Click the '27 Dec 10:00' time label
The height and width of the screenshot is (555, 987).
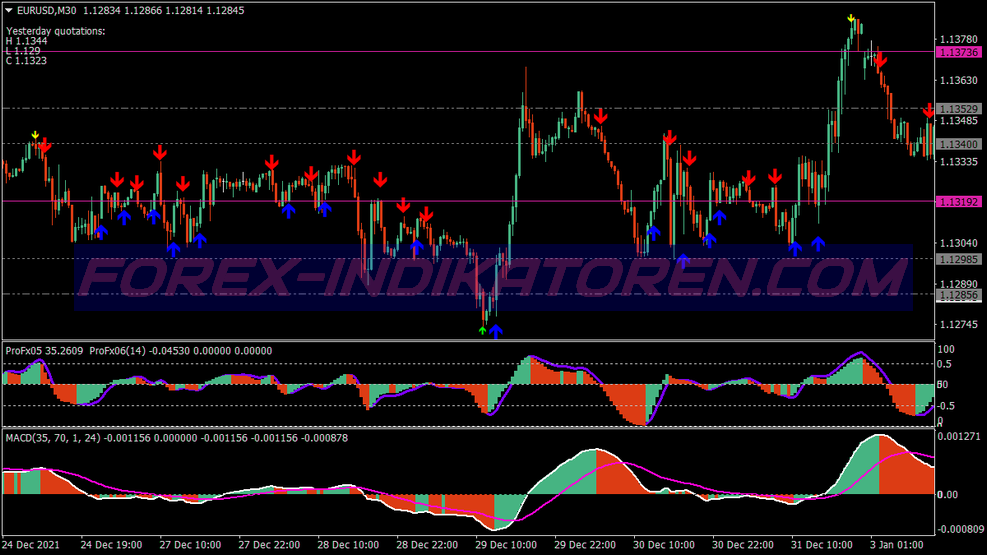(190, 545)
